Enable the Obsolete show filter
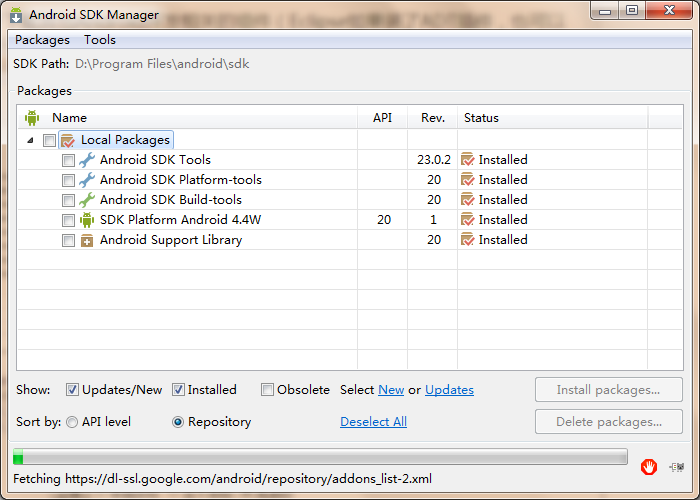This screenshot has width=700, height=500. 267,390
